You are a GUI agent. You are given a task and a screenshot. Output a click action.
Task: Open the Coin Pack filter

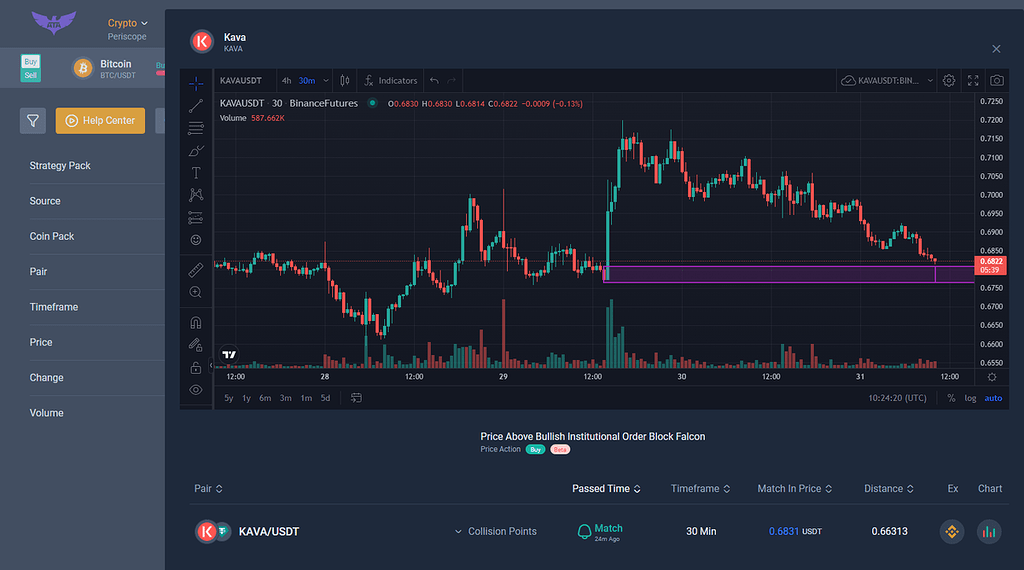click(x=52, y=236)
